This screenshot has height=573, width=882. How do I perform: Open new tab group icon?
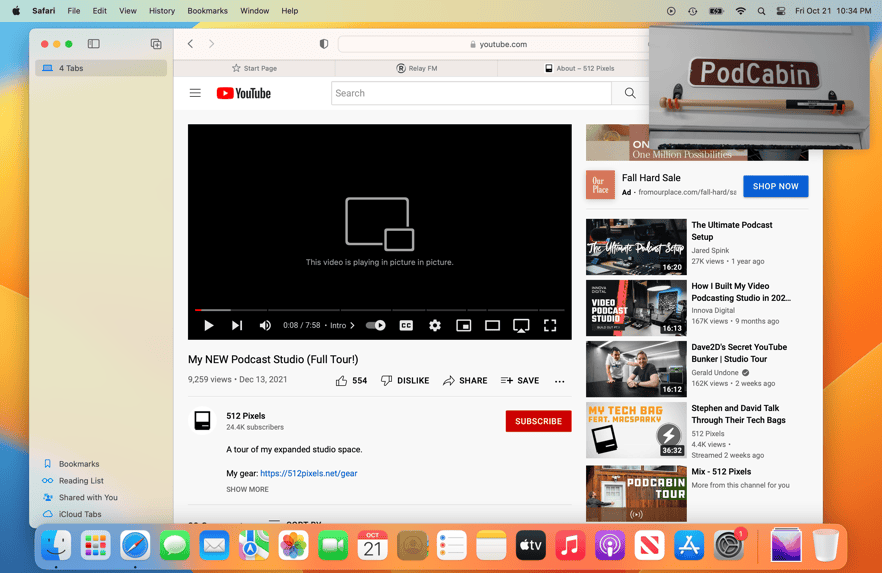tap(156, 44)
